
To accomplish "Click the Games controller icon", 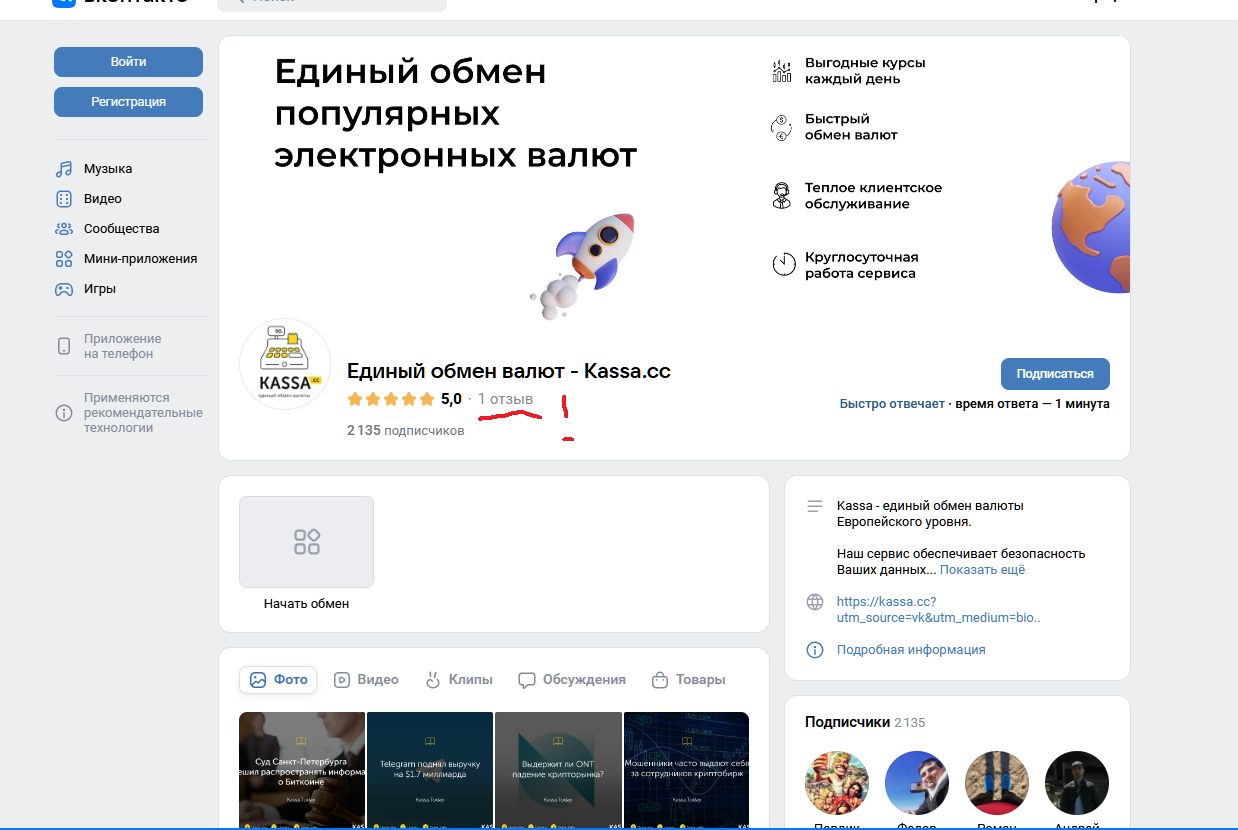I will 64,289.
